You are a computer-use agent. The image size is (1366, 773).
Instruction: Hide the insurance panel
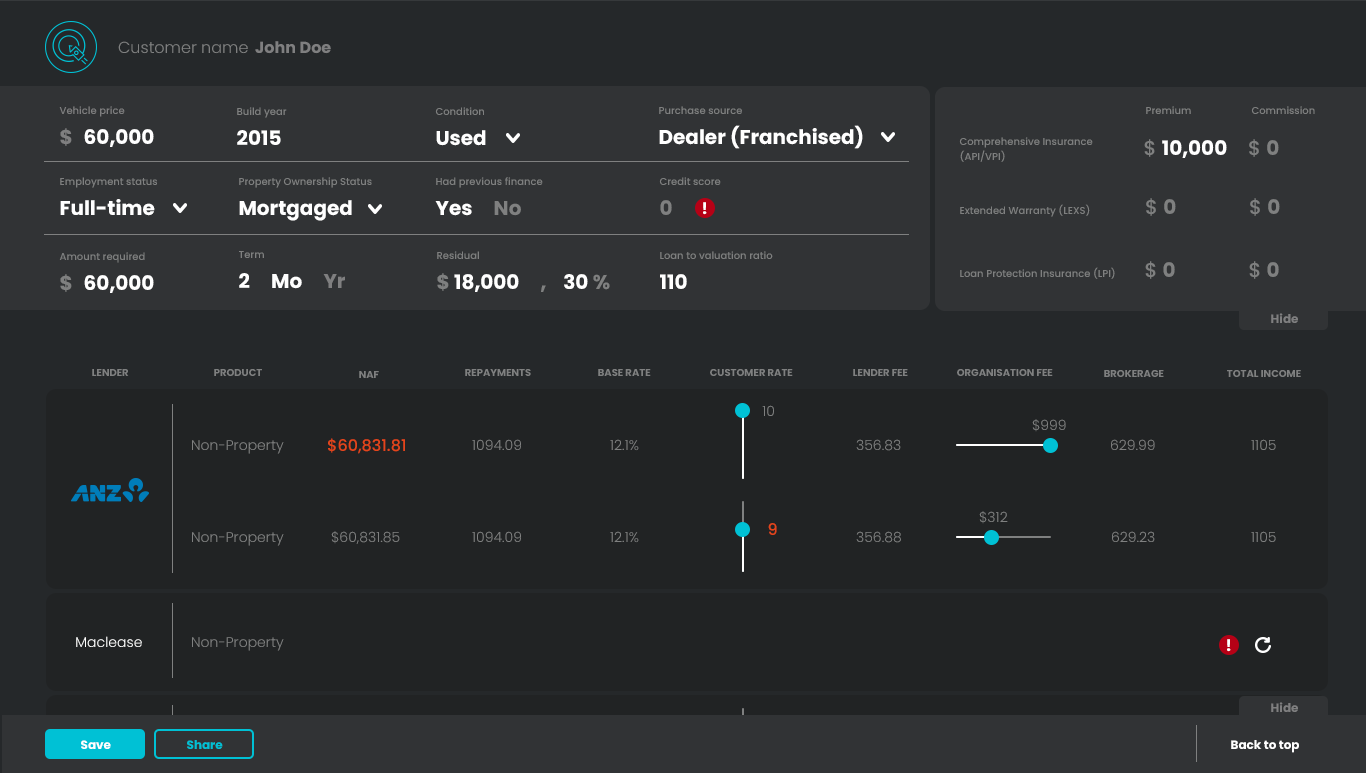click(1284, 319)
